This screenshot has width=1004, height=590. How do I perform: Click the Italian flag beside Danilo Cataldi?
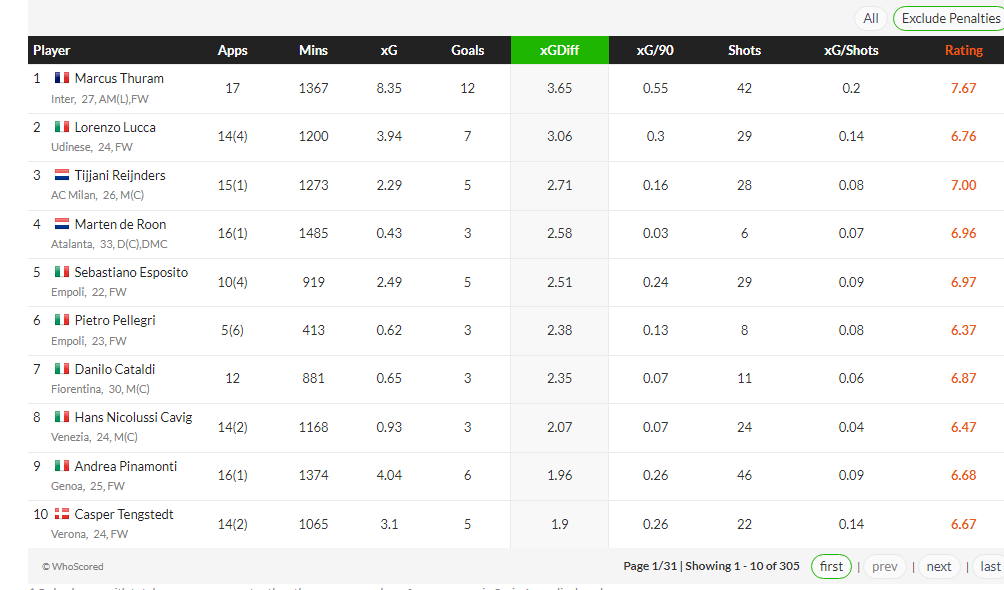62,369
